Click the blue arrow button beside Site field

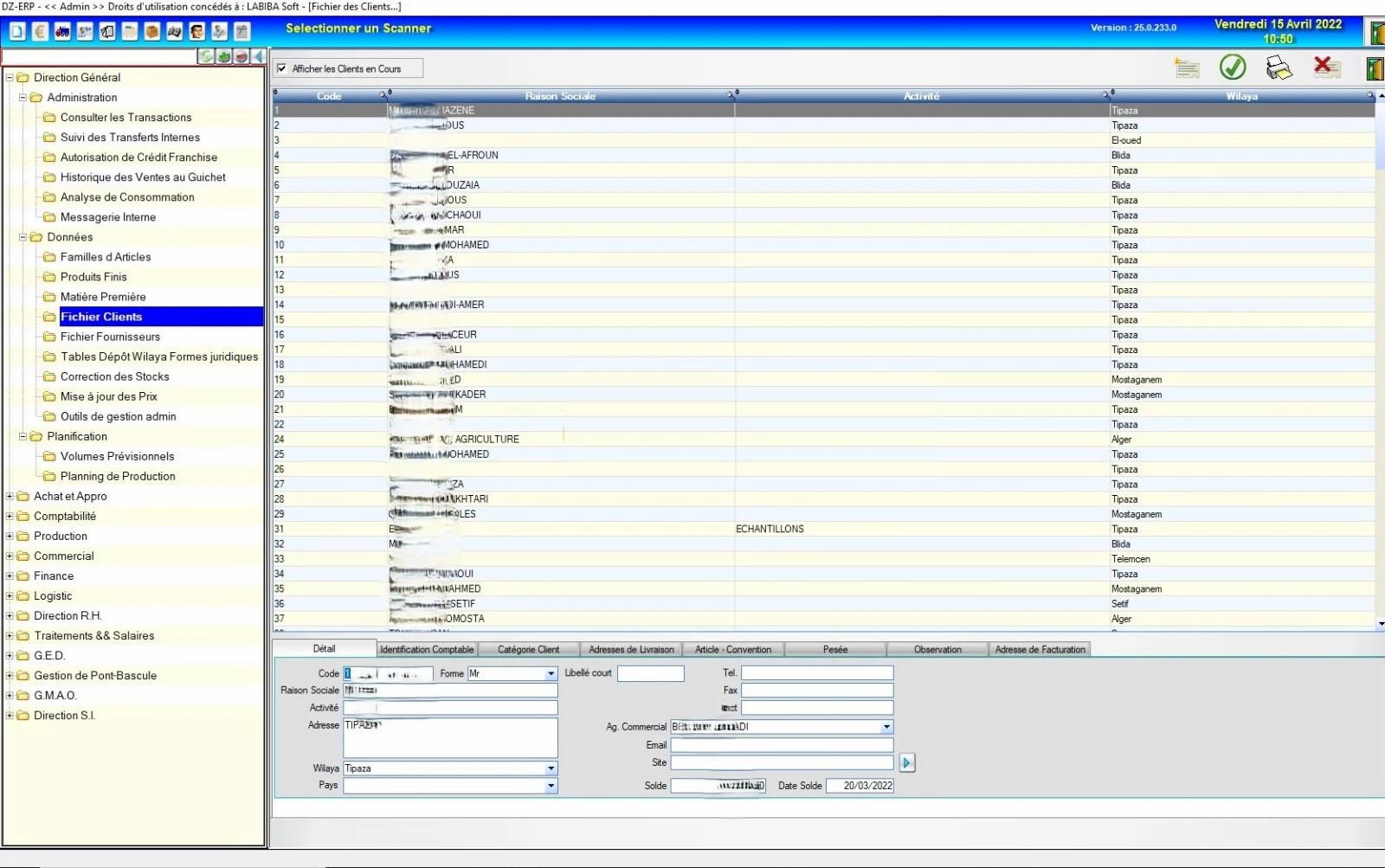click(x=906, y=762)
